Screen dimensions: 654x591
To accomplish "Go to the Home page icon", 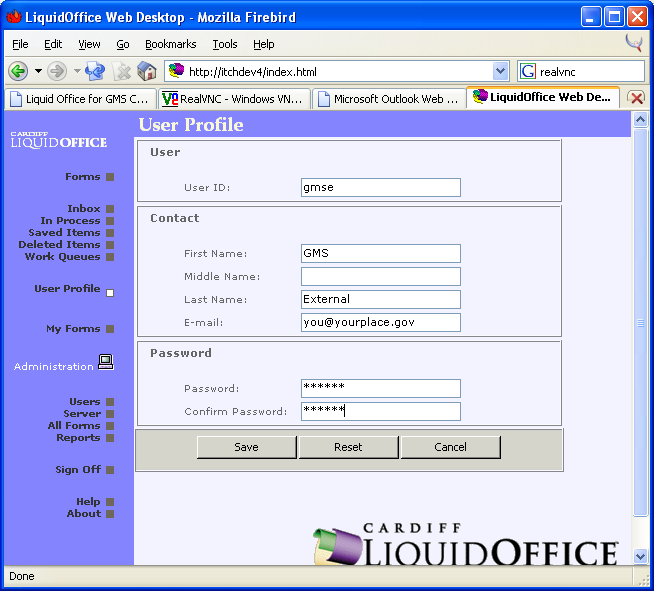I will coord(147,71).
